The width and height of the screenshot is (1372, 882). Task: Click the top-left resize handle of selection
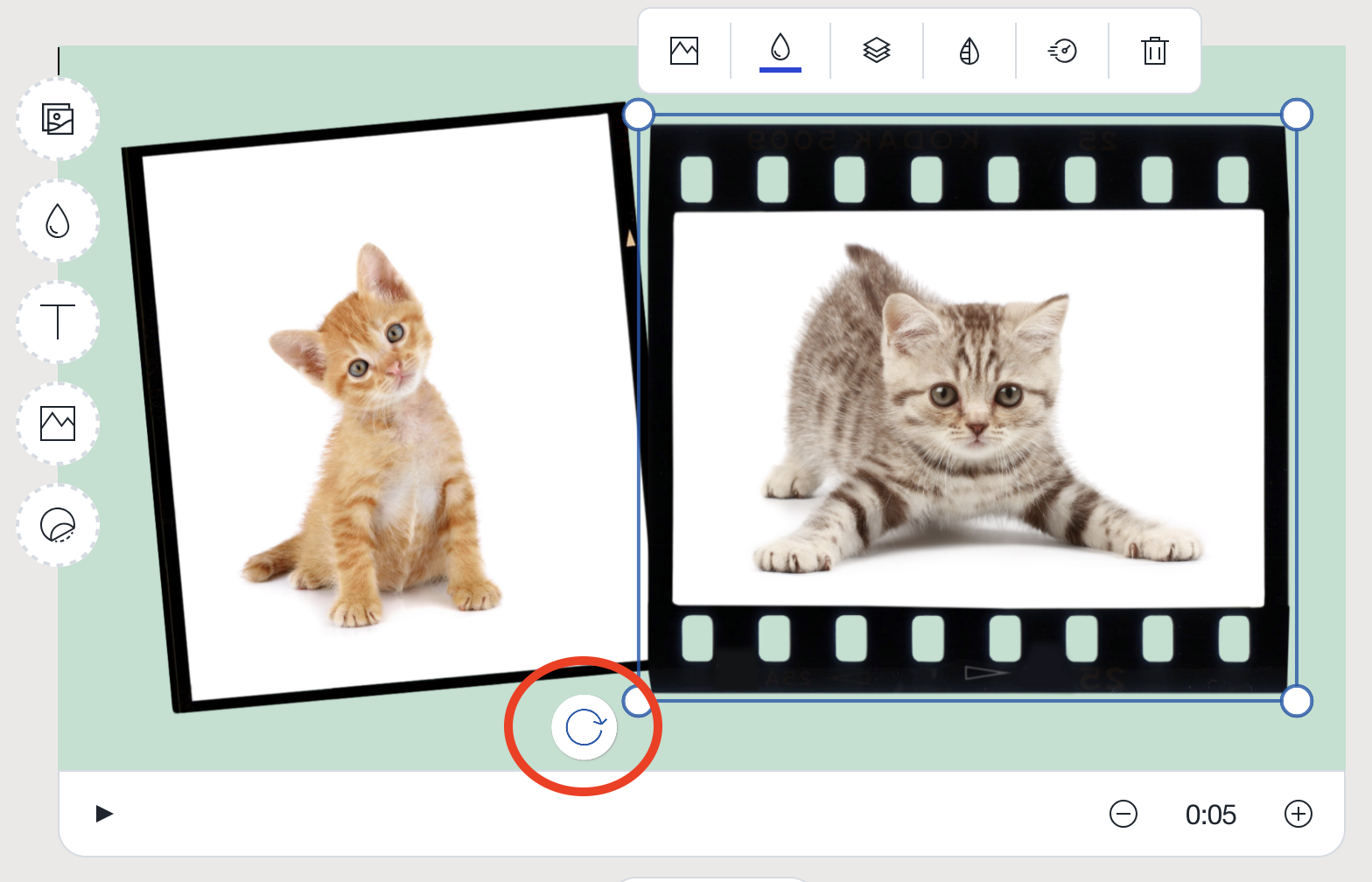639,114
